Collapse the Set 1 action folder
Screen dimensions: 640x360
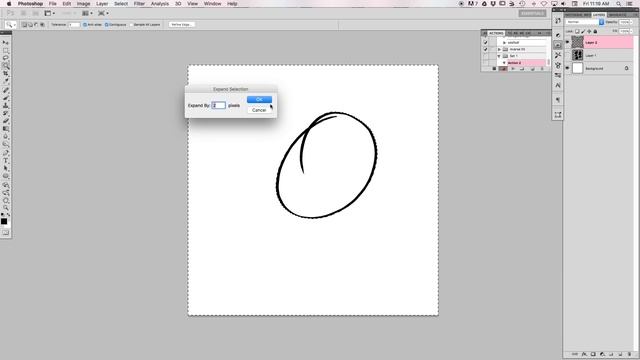click(499, 56)
